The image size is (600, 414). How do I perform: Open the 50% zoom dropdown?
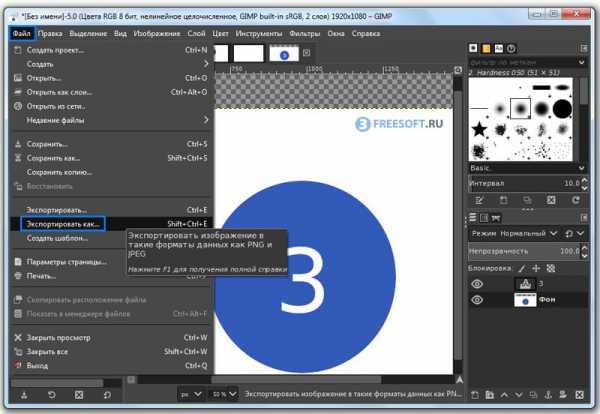click(x=223, y=394)
